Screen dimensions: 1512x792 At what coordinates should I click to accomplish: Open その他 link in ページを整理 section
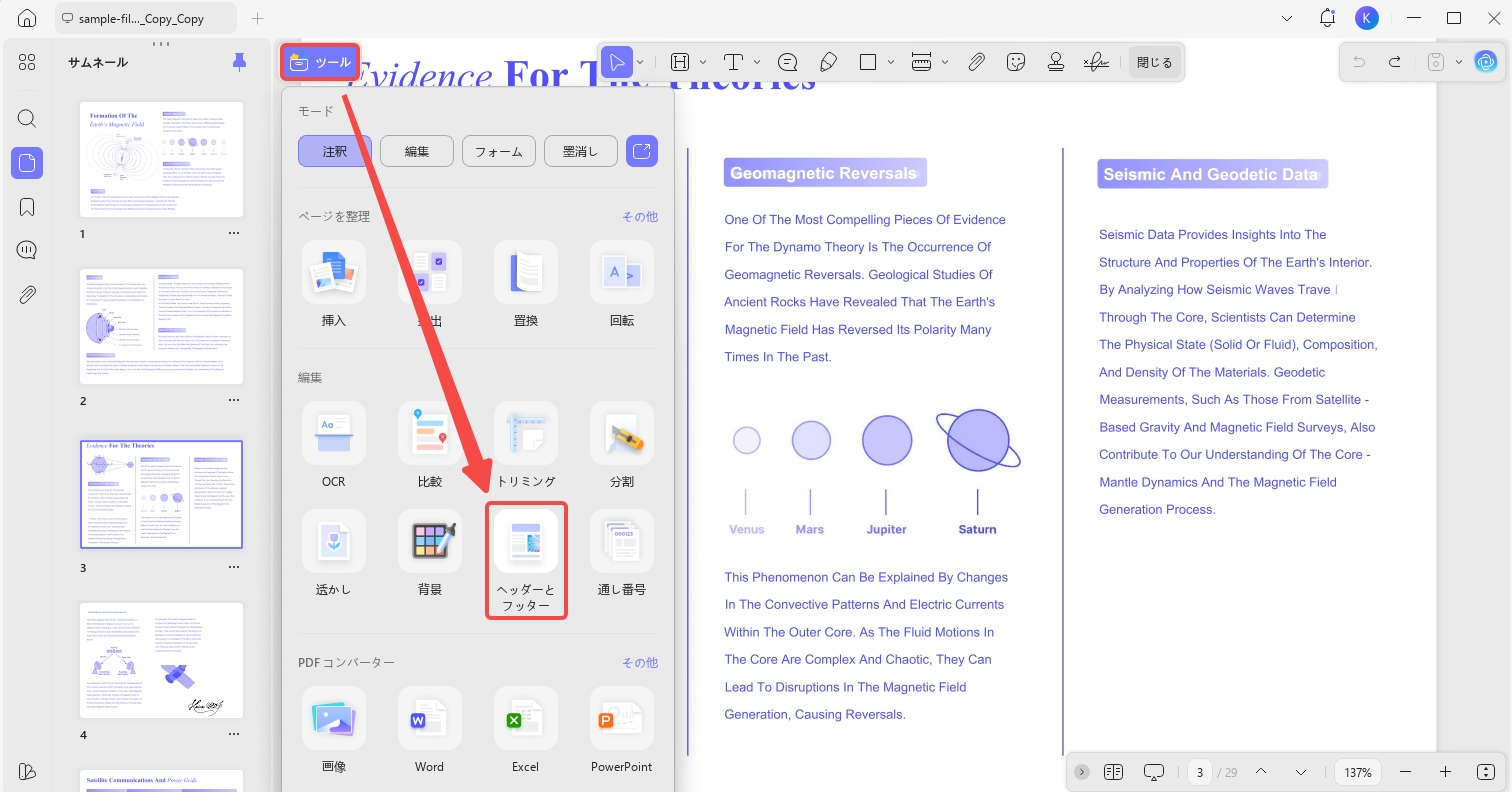pyautogui.click(x=640, y=216)
